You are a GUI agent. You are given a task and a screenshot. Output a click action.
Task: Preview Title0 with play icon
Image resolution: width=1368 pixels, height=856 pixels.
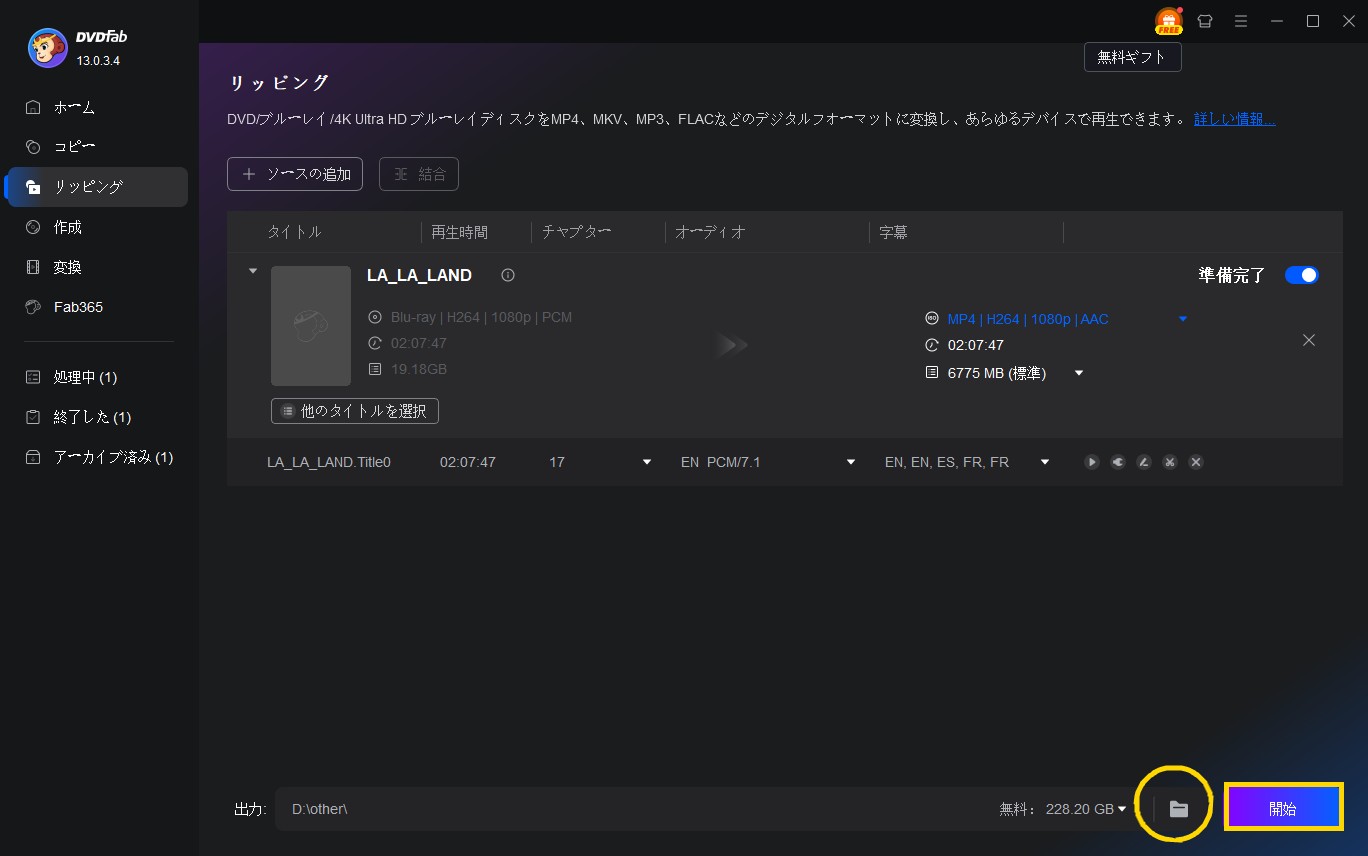coord(1092,462)
